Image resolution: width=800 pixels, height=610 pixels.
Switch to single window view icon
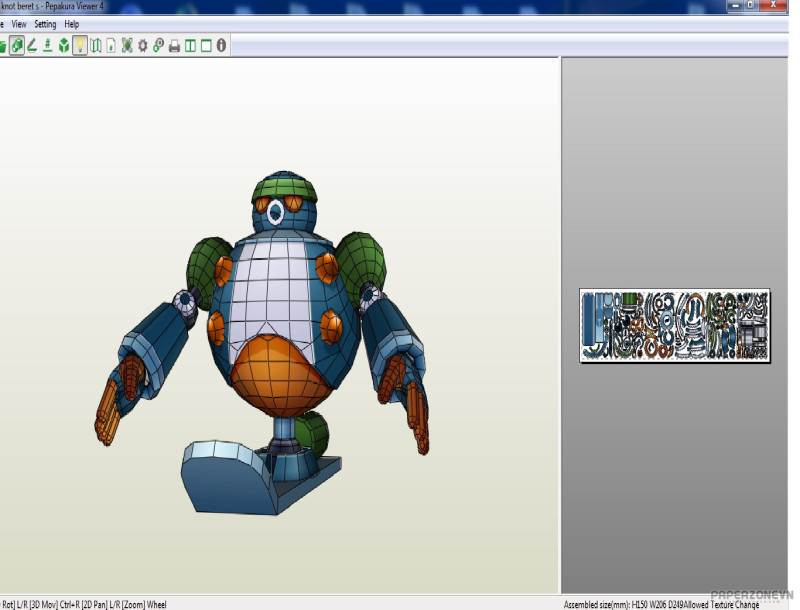click(205, 46)
